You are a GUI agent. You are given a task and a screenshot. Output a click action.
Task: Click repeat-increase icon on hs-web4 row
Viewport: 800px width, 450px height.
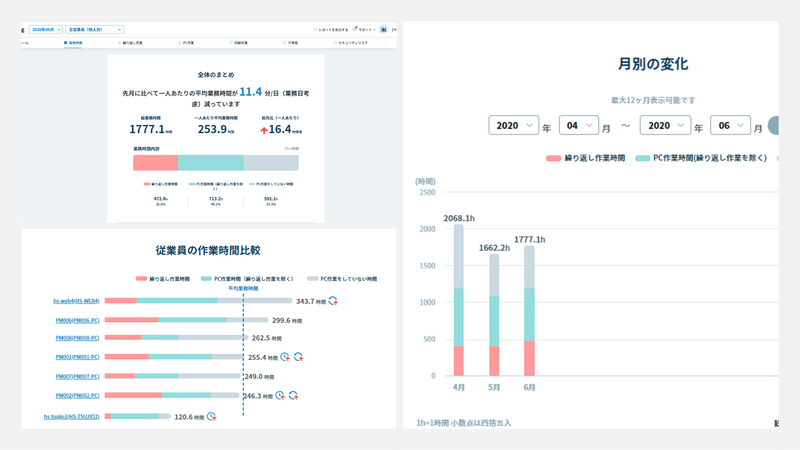click(333, 301)
